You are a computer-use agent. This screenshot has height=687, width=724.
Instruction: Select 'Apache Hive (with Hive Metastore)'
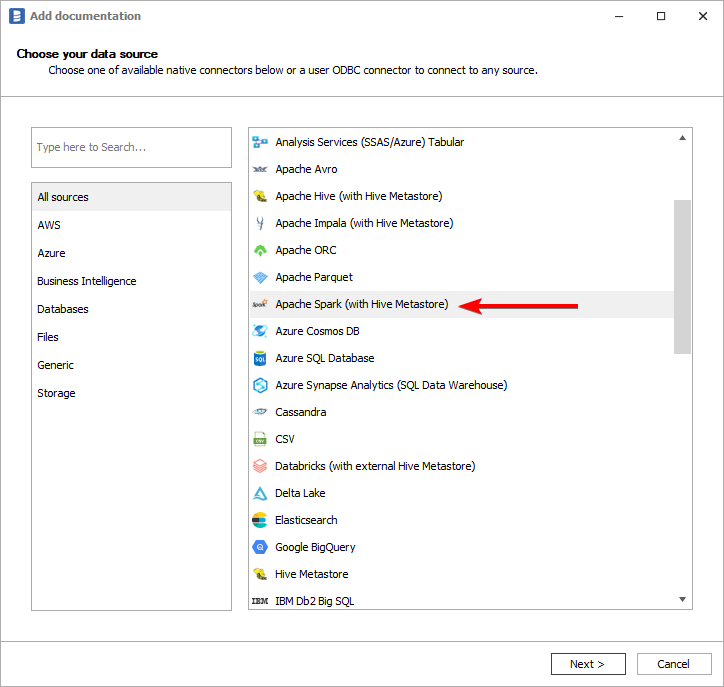(x=462, y=196)
